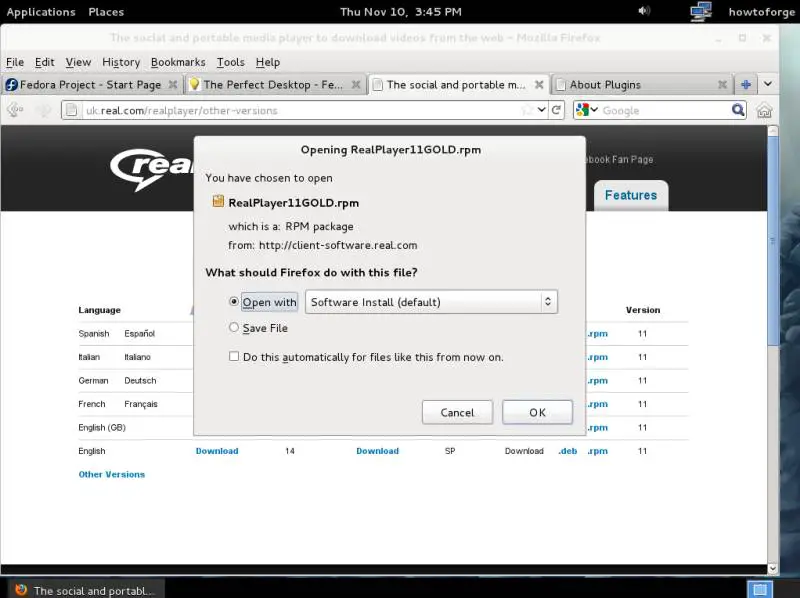
Task: Open the Bookmarks menu
Action: (178, 62)
